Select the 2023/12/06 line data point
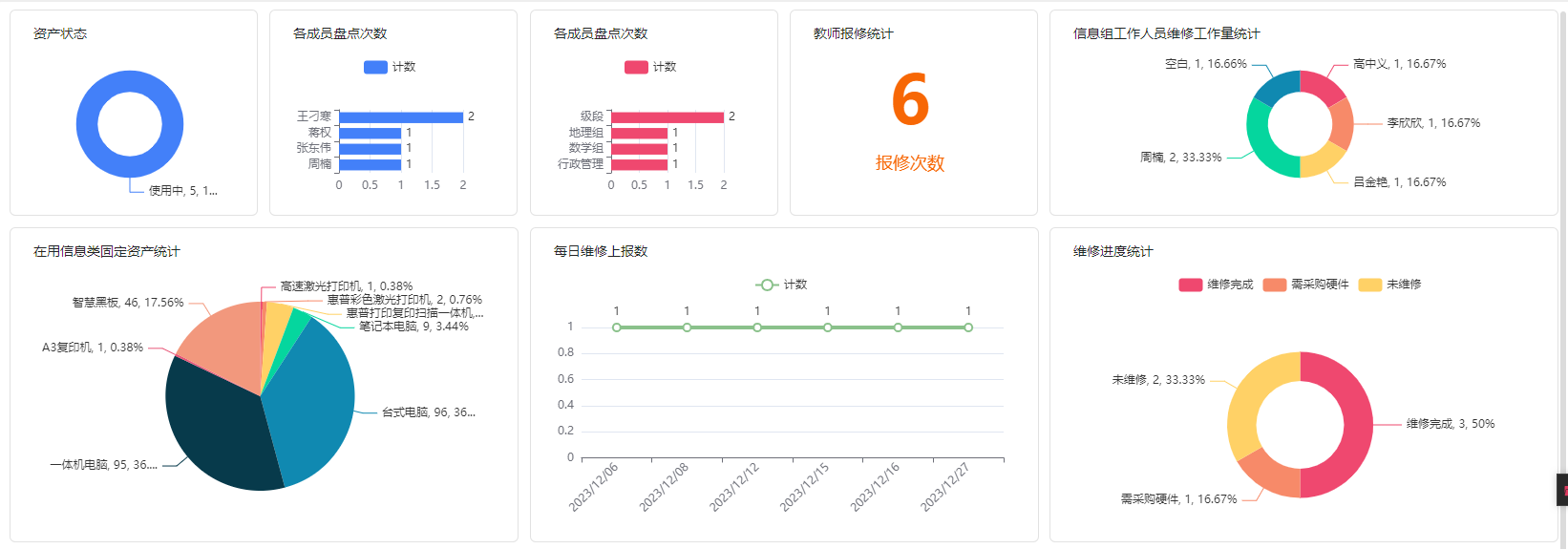The height and width of the screenshot is (549, 1568). point(617,327)
